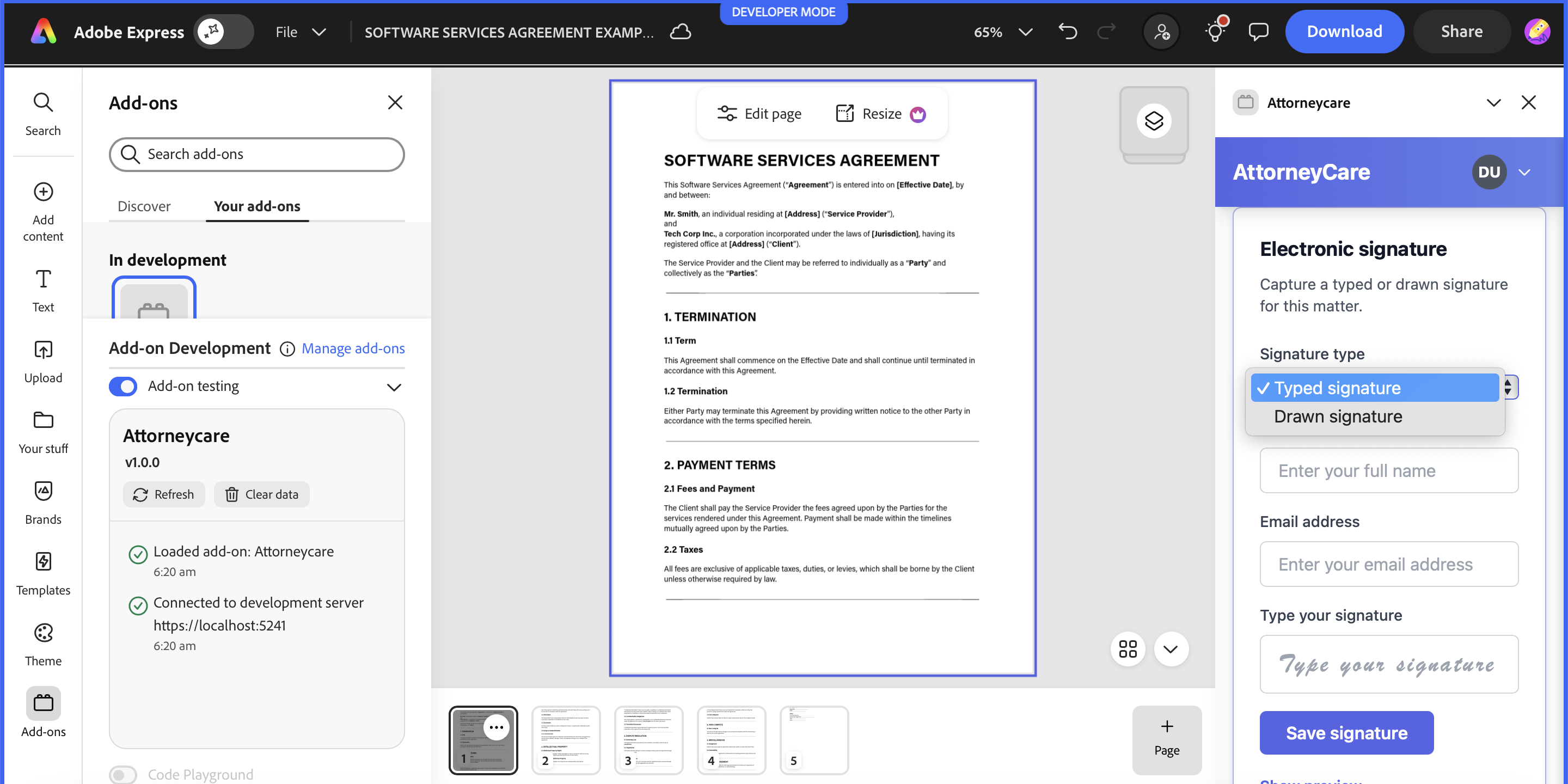1568x784 pixels.
Task: Click the undo arrow icon
Action: coord(1068,32)
